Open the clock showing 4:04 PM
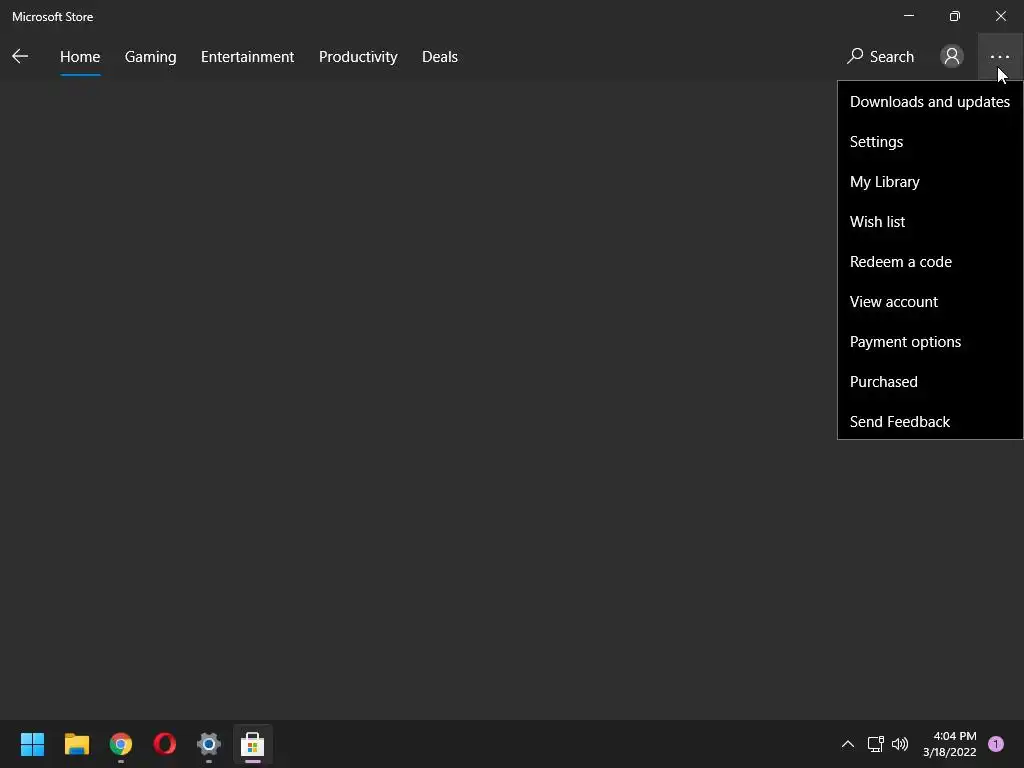The height and width of the screenshot is (768, 1024). click(x=950, y=744)
